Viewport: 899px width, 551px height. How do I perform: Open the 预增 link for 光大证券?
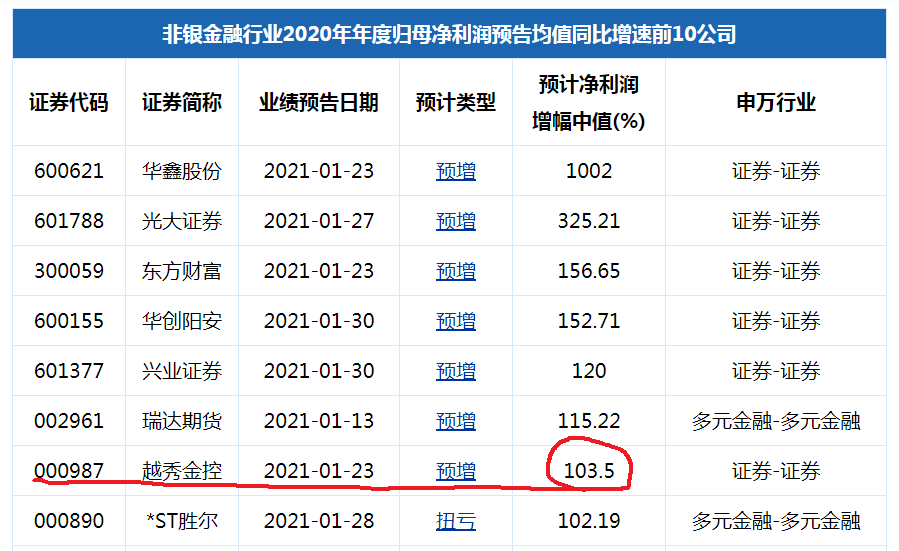point(456,221)
